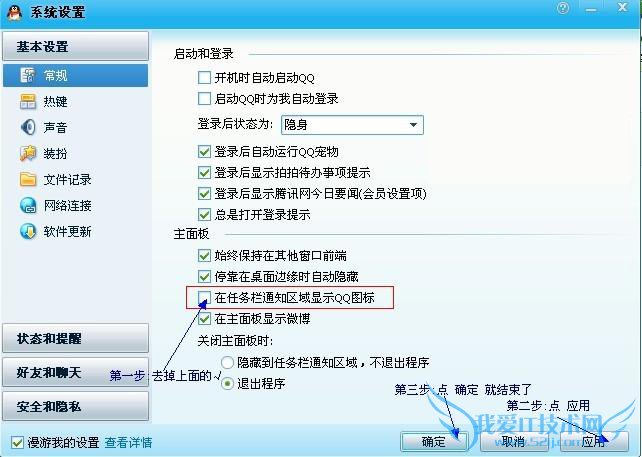This screenshot has height=457, width=642.
Task: Open the 热键 hotkey settings icon
Action: coord(28,101)
